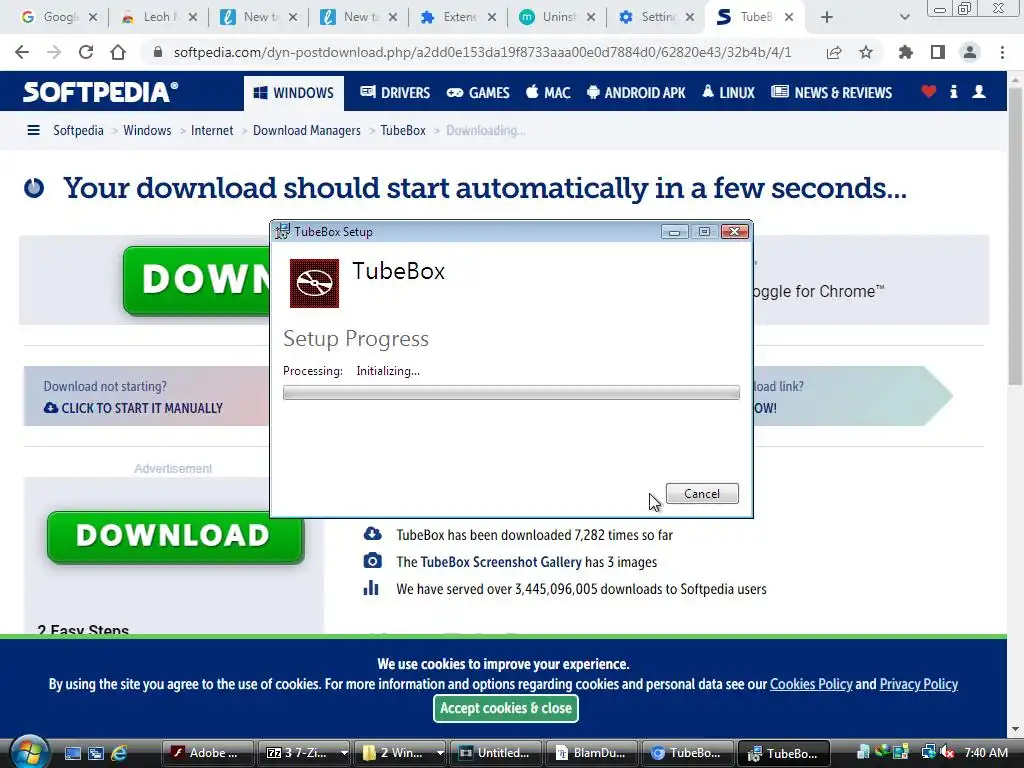
Task: Open the Windows section
Action: click(294, 93)
